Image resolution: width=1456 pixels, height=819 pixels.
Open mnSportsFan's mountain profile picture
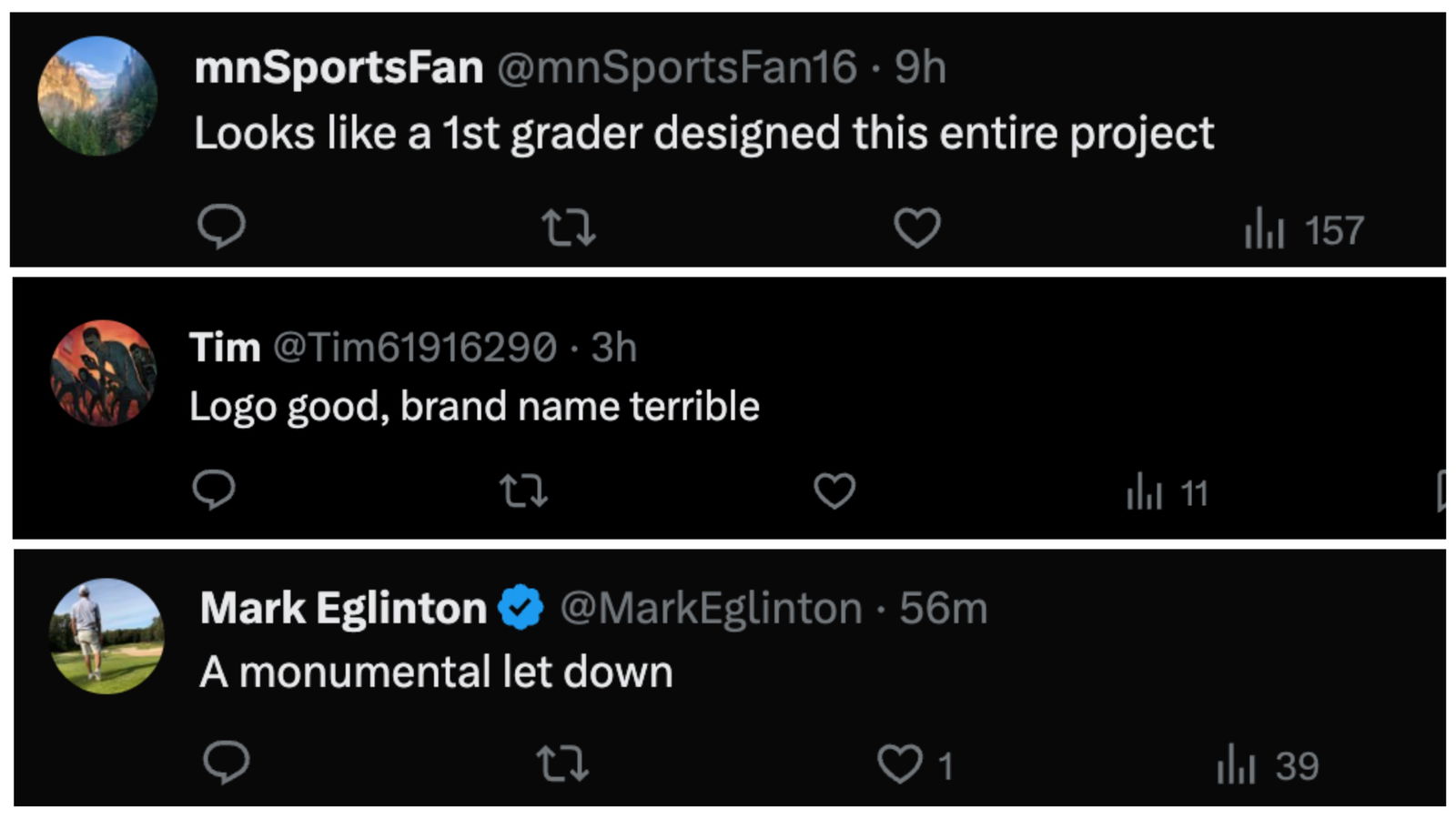click(97, 96)
